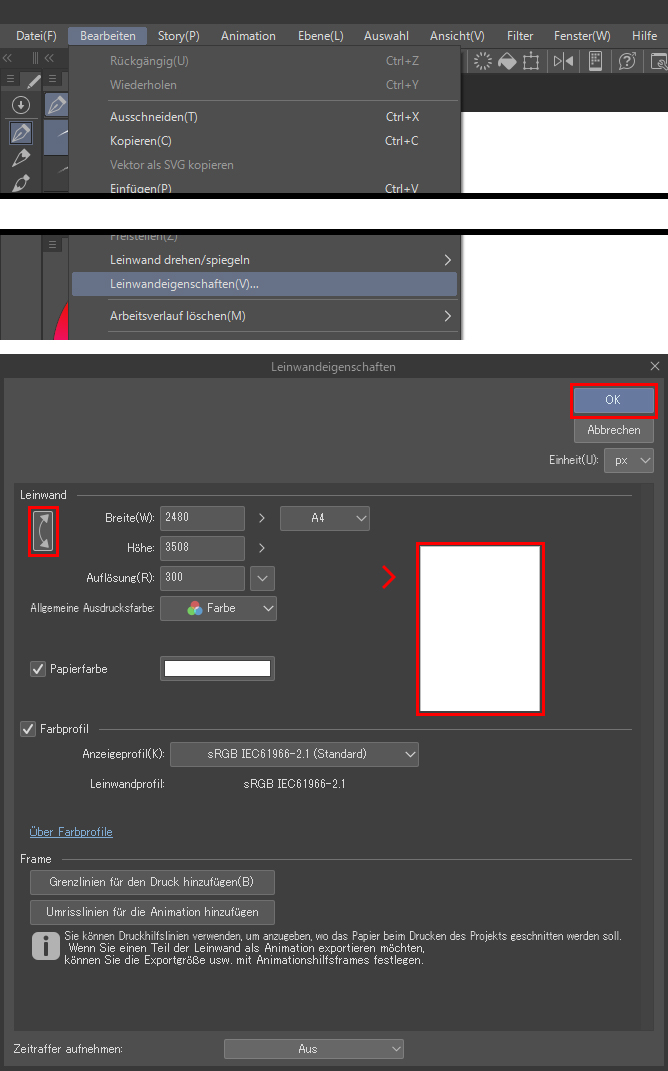Open the A4 paper size preset dropdown
The width and height of the screenshot is (668, 1071).
coord(325,518)
